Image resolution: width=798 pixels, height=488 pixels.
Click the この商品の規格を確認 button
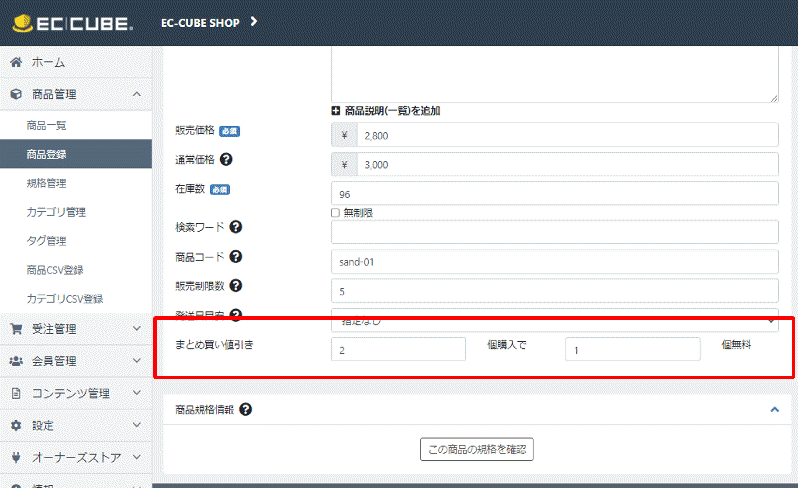click(x=476, y=449)
